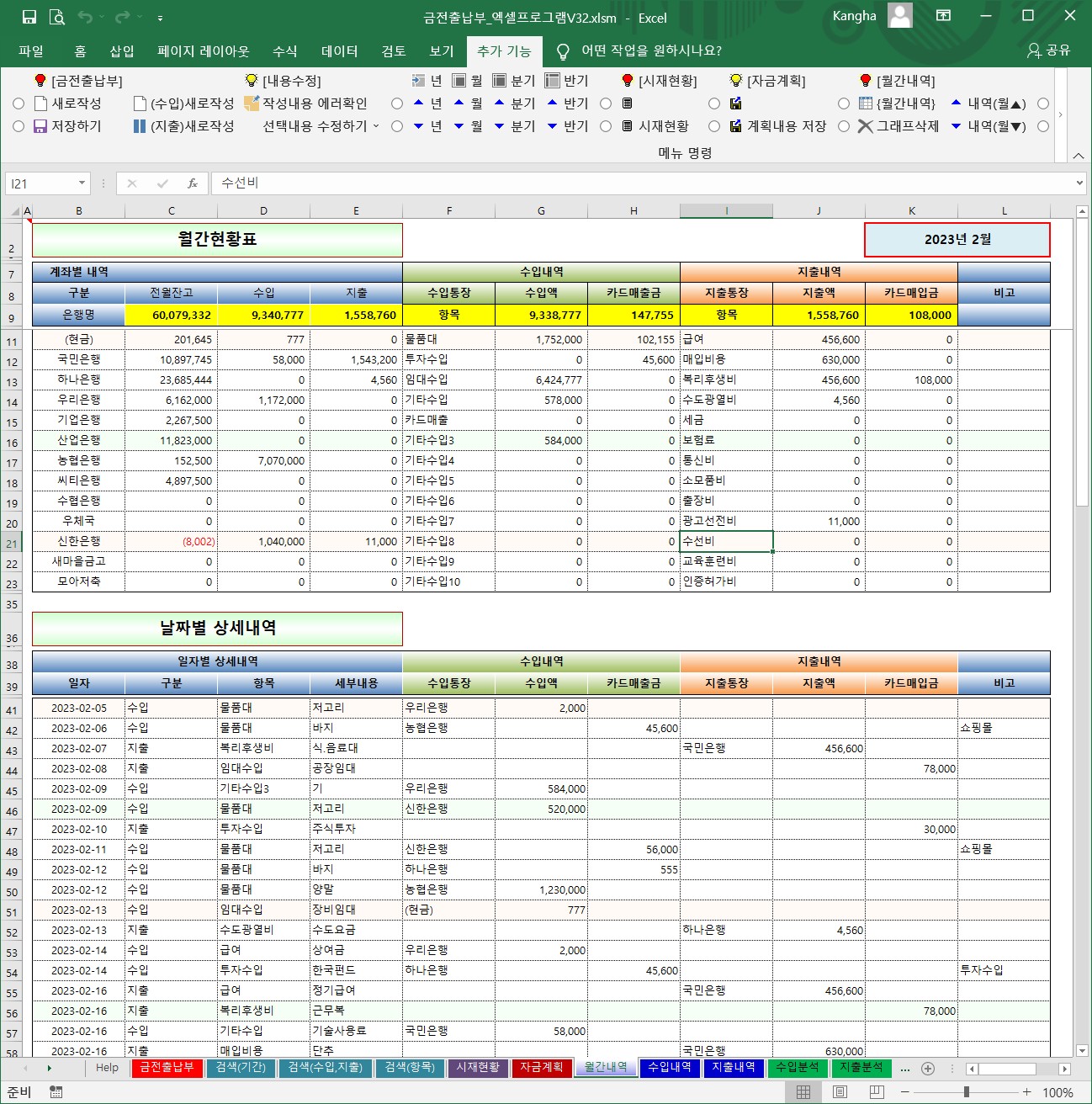
Task: Click the up-arrow 년 button
Action: pyautogui.click(x=427, y=103)
